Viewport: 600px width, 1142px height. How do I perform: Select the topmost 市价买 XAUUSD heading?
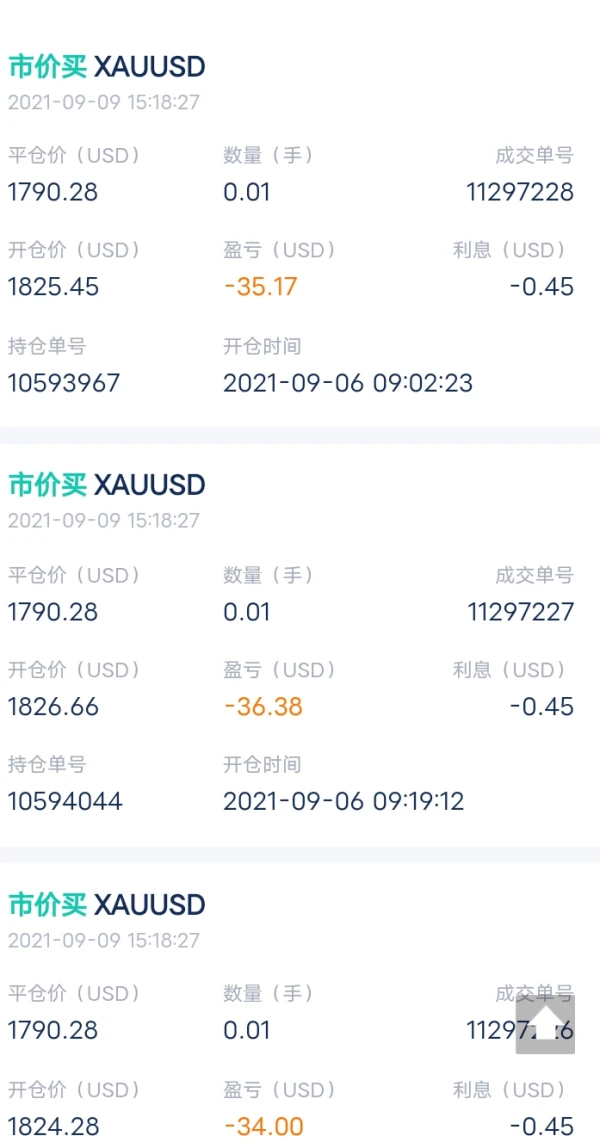click(107, 67)
